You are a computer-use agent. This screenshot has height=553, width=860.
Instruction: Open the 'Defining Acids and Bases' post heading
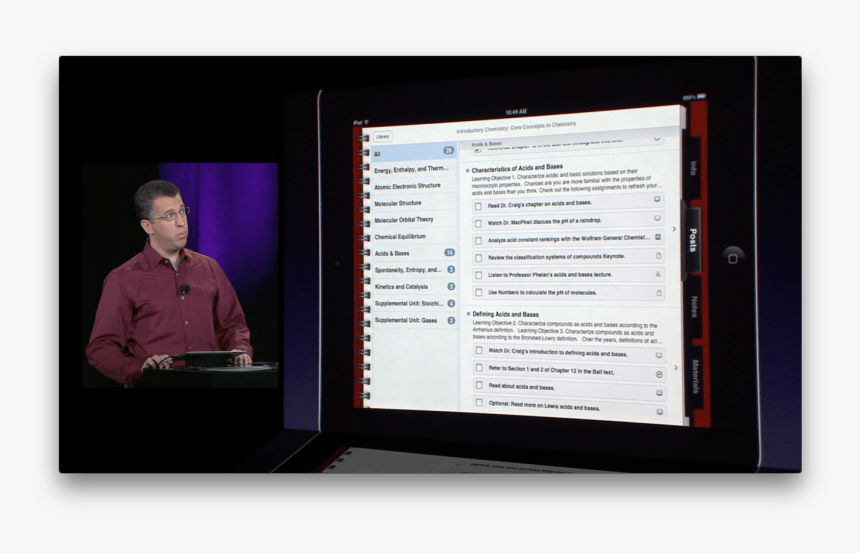point(506,314)
